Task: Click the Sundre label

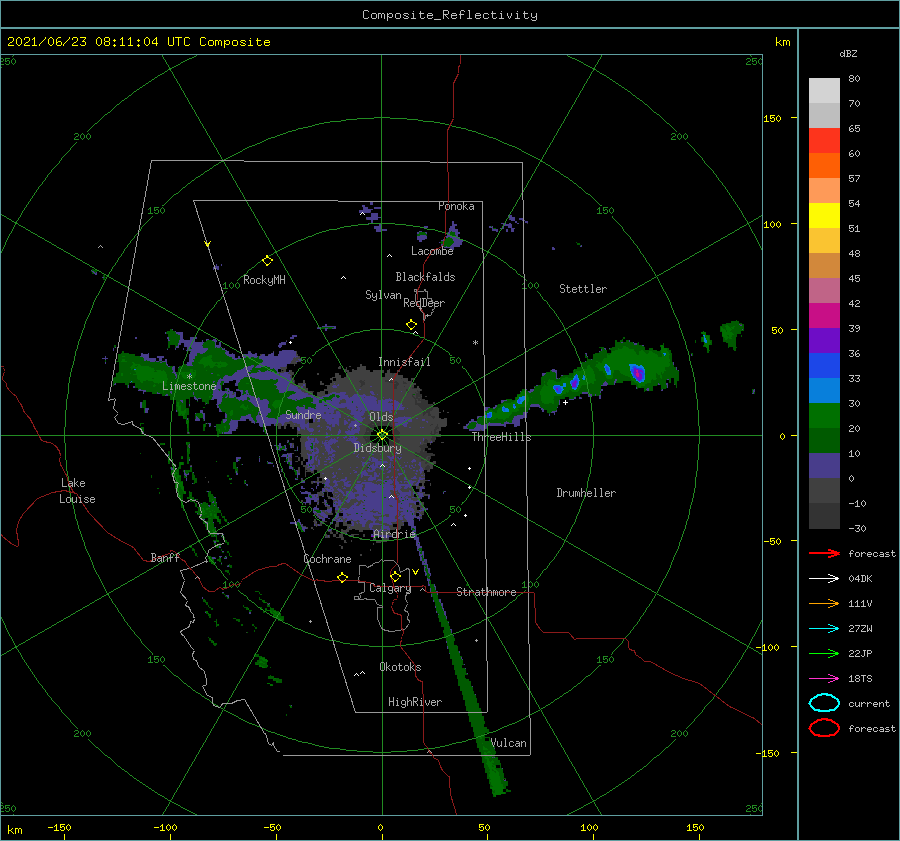Action: click(303, 414)
